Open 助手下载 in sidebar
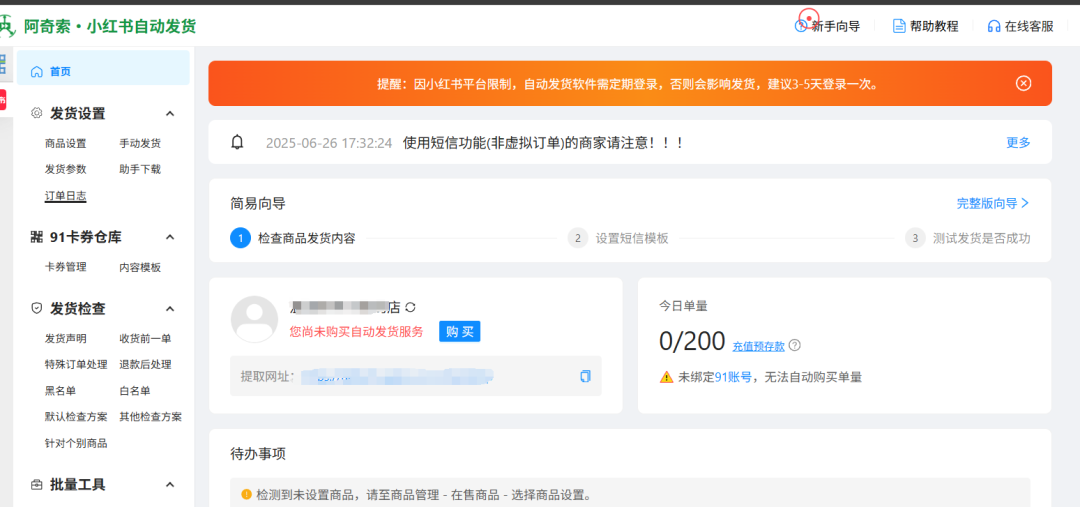Viewport: 1080px width, 507px height. [140, 169]
